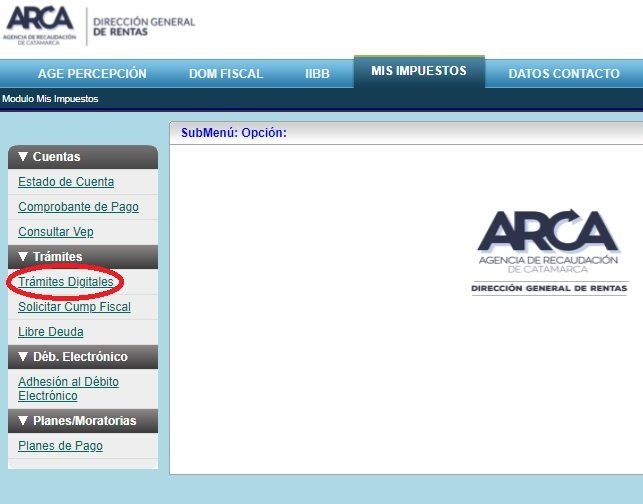This screenshot has width=643, height=504.
Task: Open Trámites Digitales
Action: coord(66,282)
